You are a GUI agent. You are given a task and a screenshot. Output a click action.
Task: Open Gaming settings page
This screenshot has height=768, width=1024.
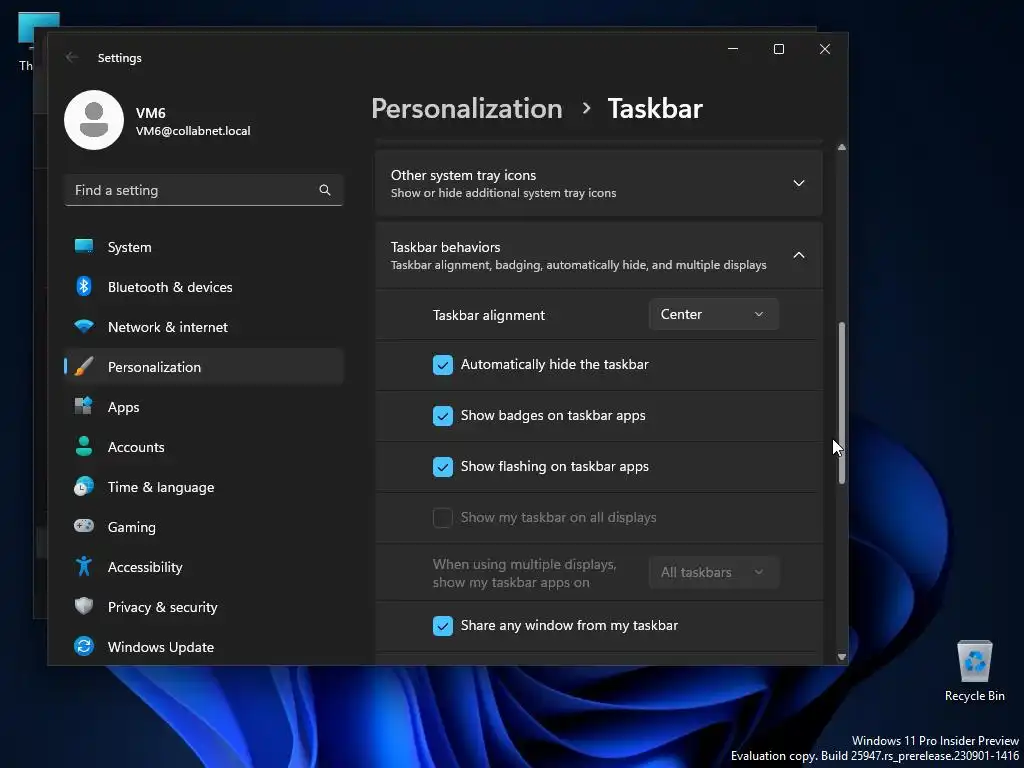point(204,526)
